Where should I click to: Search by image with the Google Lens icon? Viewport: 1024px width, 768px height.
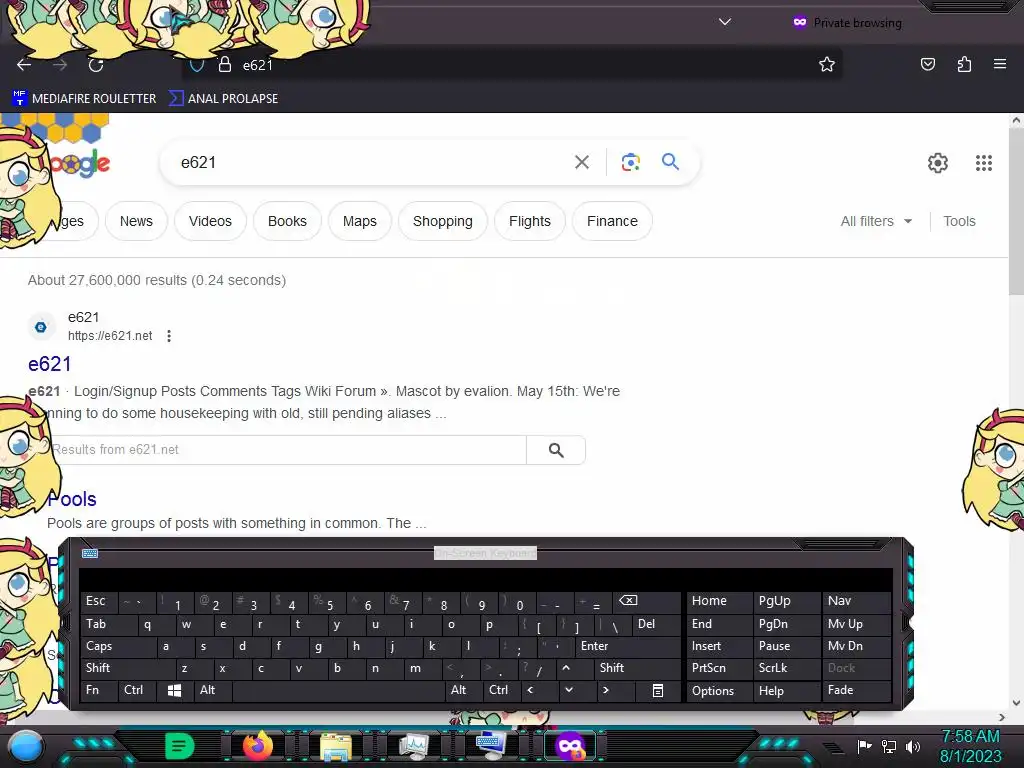pyautogui.click(x=630, y=162)
